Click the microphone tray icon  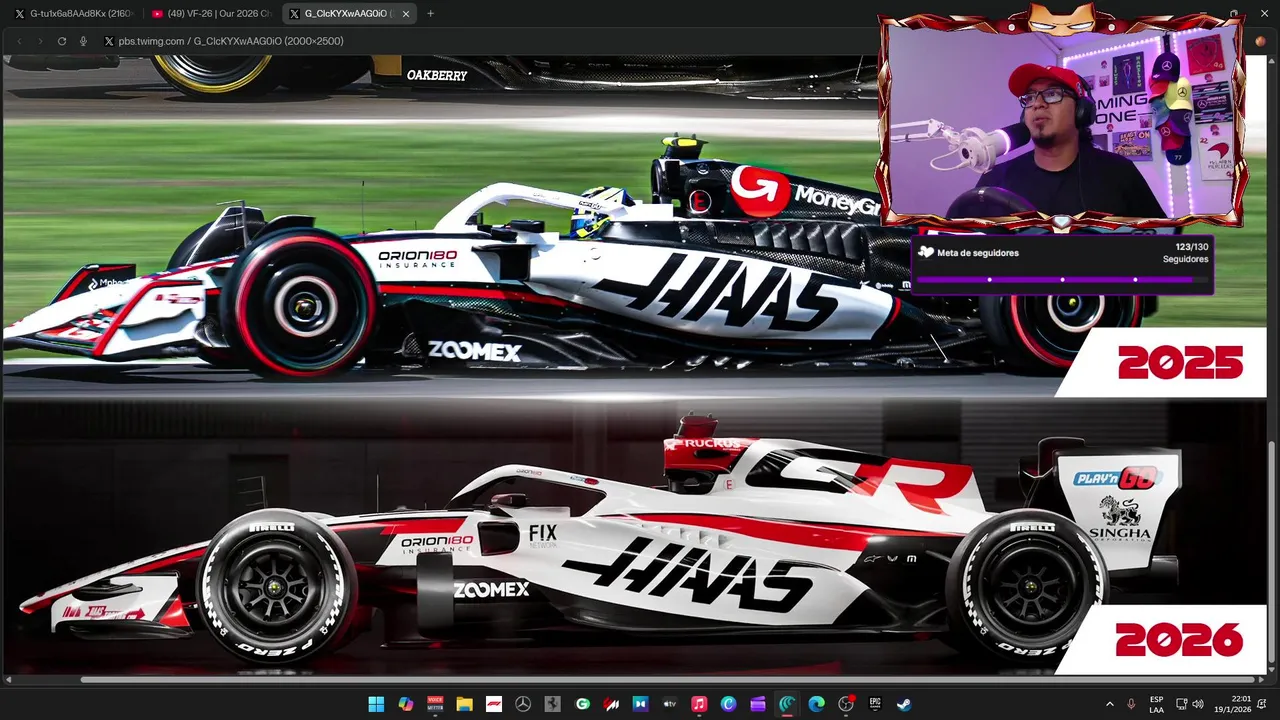pyautogui.click(x=1131, y=704)
